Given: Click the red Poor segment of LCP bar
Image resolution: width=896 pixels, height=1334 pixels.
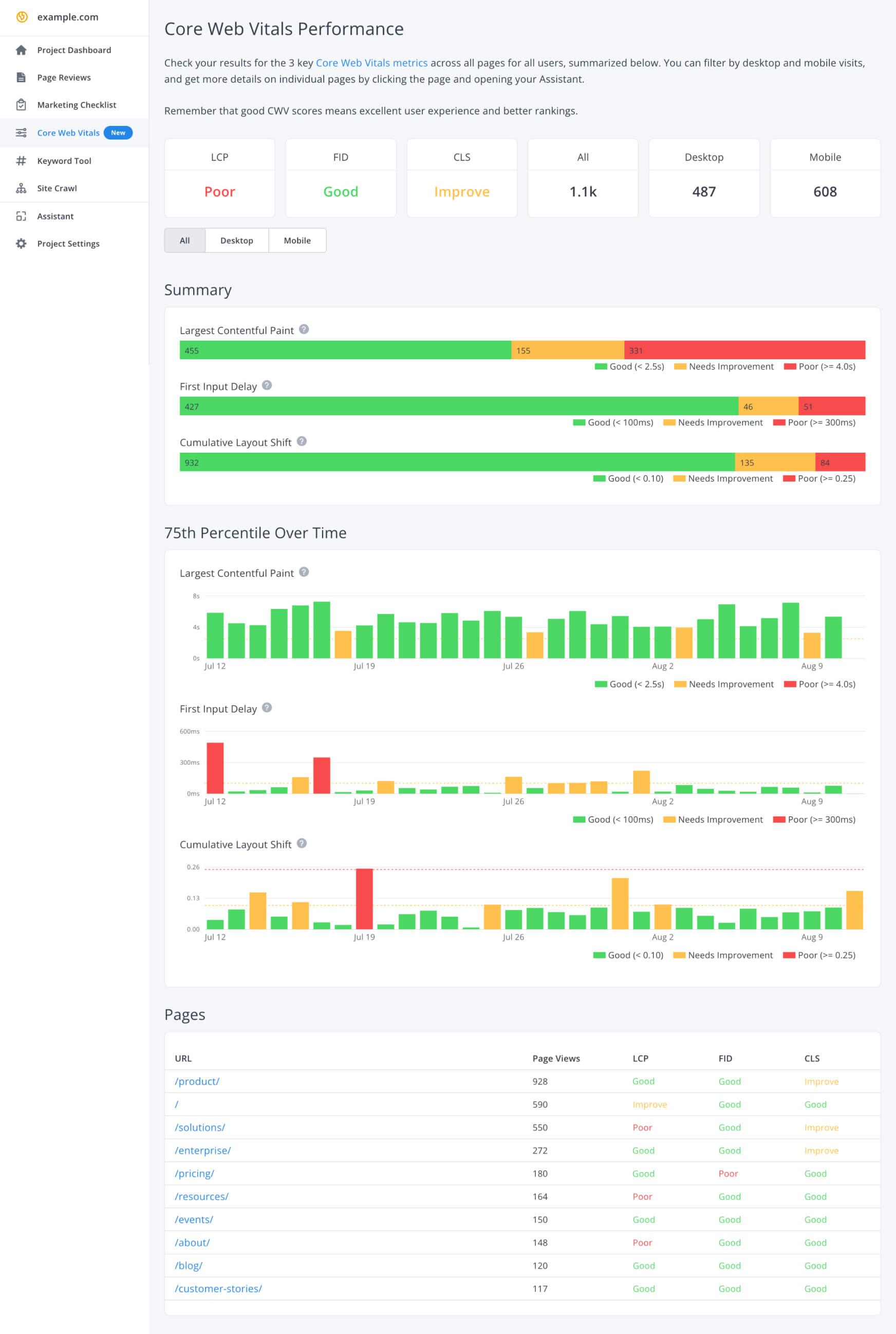Looking at the screenshot, I should pyautogui.click(x=744, y=350).
